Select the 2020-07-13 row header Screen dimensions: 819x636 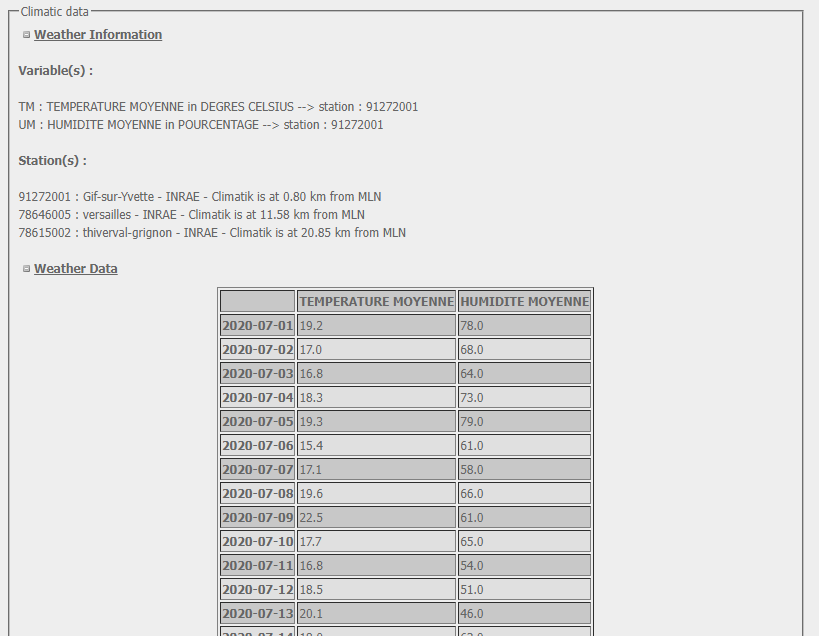click(258, 614)
